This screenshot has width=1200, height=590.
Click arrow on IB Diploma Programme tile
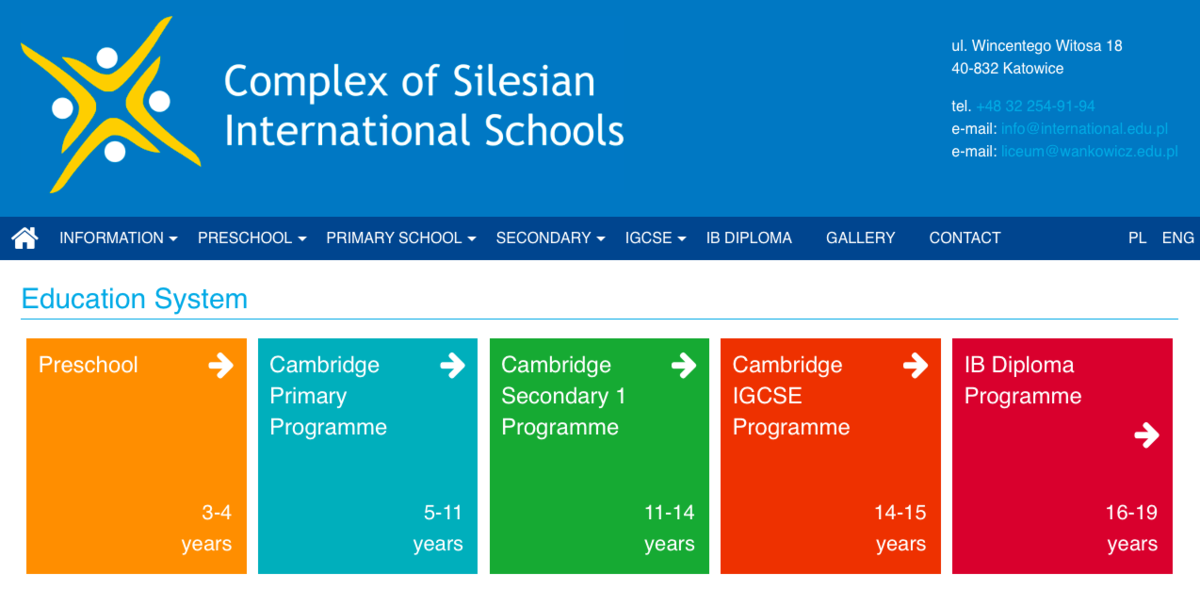coord(1147,435)
